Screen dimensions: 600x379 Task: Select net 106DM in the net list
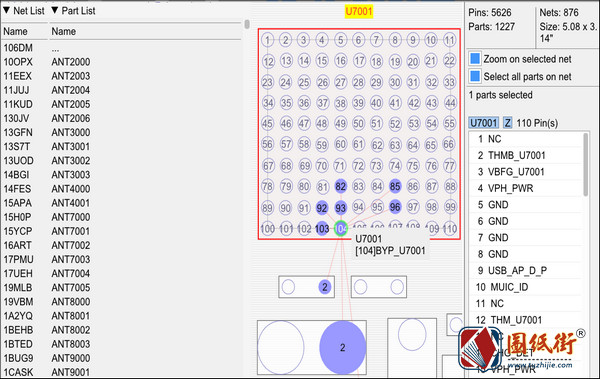(18, 48)
